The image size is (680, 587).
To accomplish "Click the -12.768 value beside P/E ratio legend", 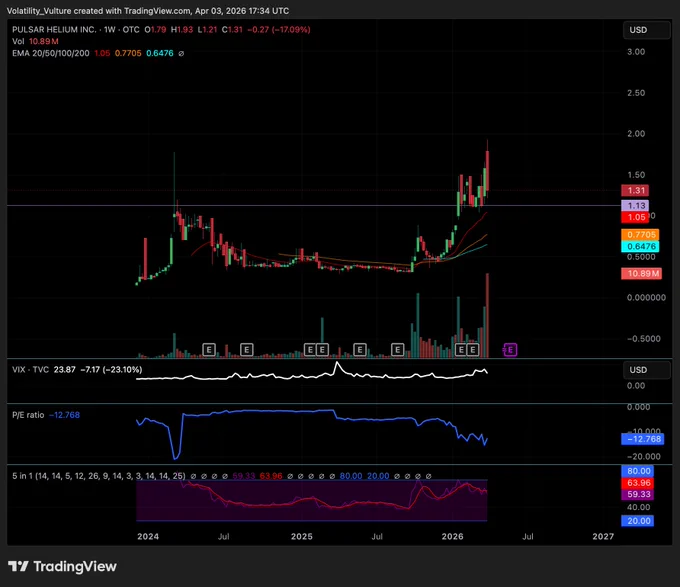I will [64, 415].
